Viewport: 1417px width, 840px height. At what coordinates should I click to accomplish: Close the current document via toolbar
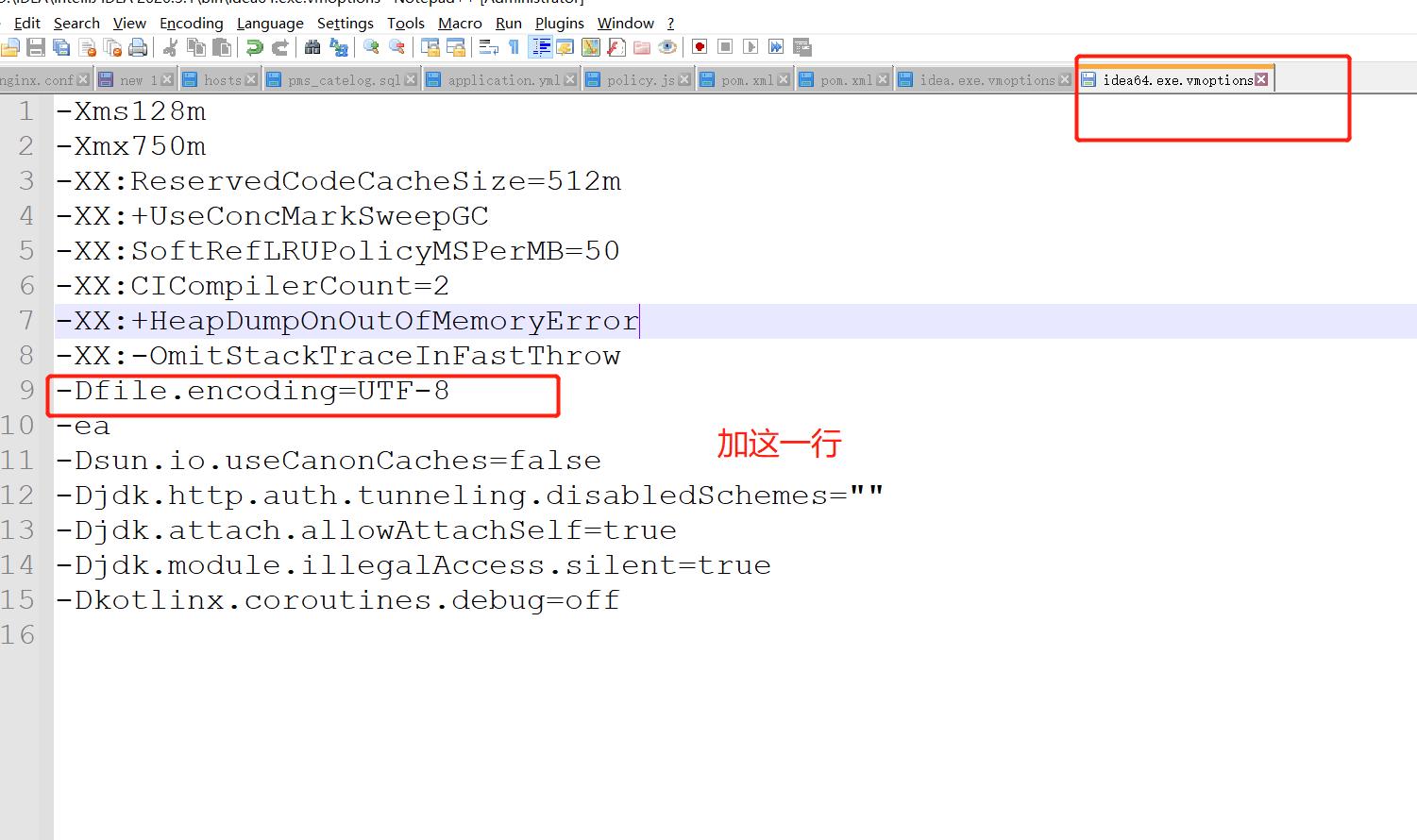click(x=88, y=47)
